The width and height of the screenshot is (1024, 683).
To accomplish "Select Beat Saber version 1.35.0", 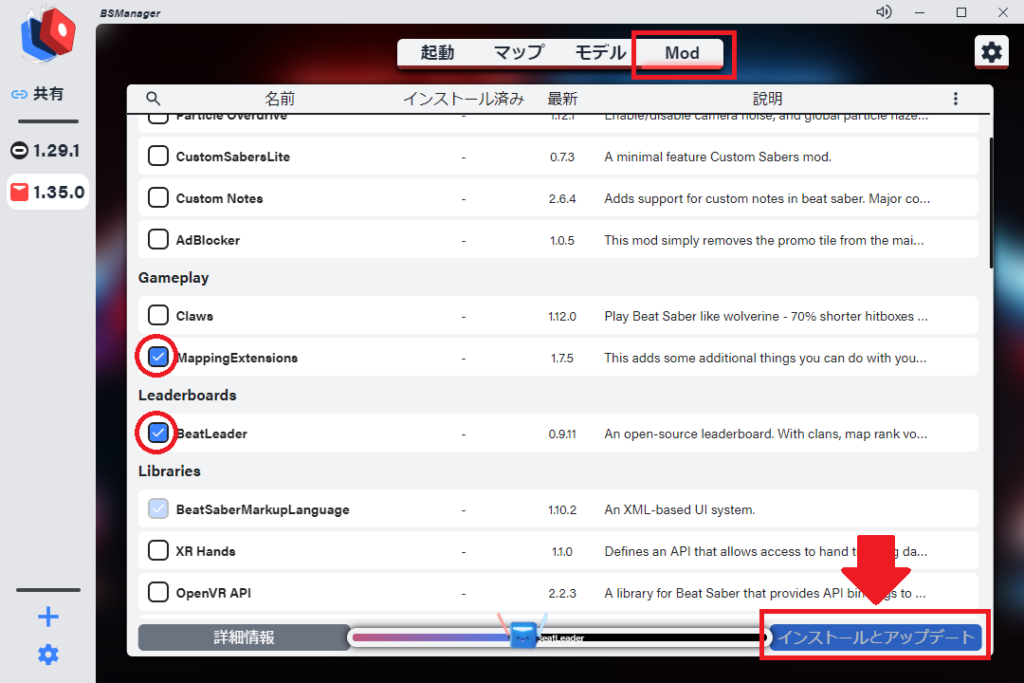I will [48, 193].
